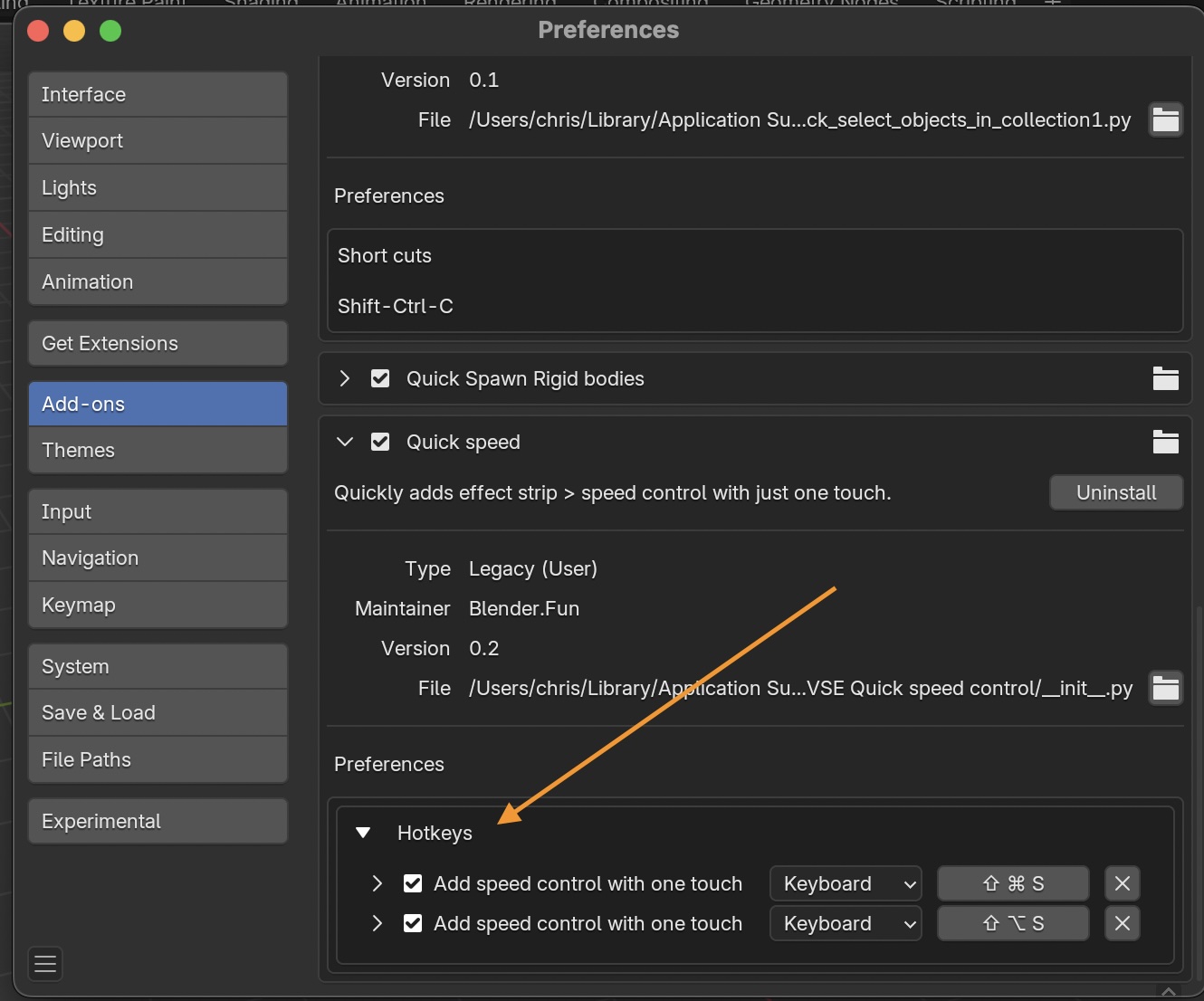Open the Experimental preferences tab

point(158,821)
